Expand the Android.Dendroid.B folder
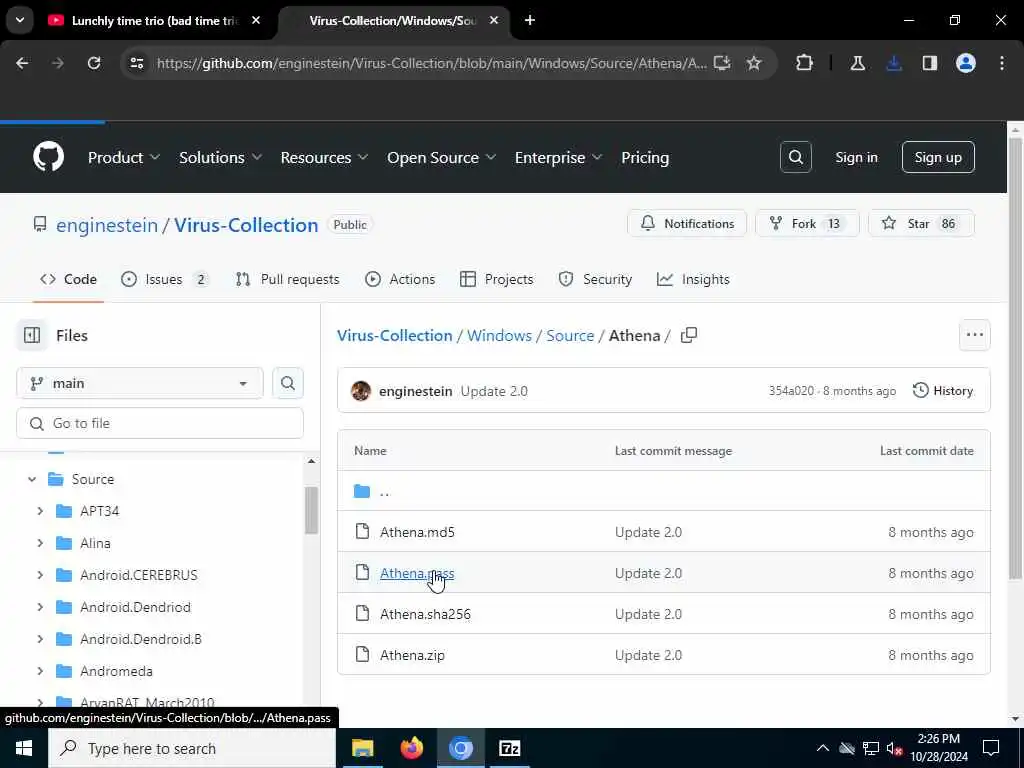1024x768 pixels. (40, 639)
